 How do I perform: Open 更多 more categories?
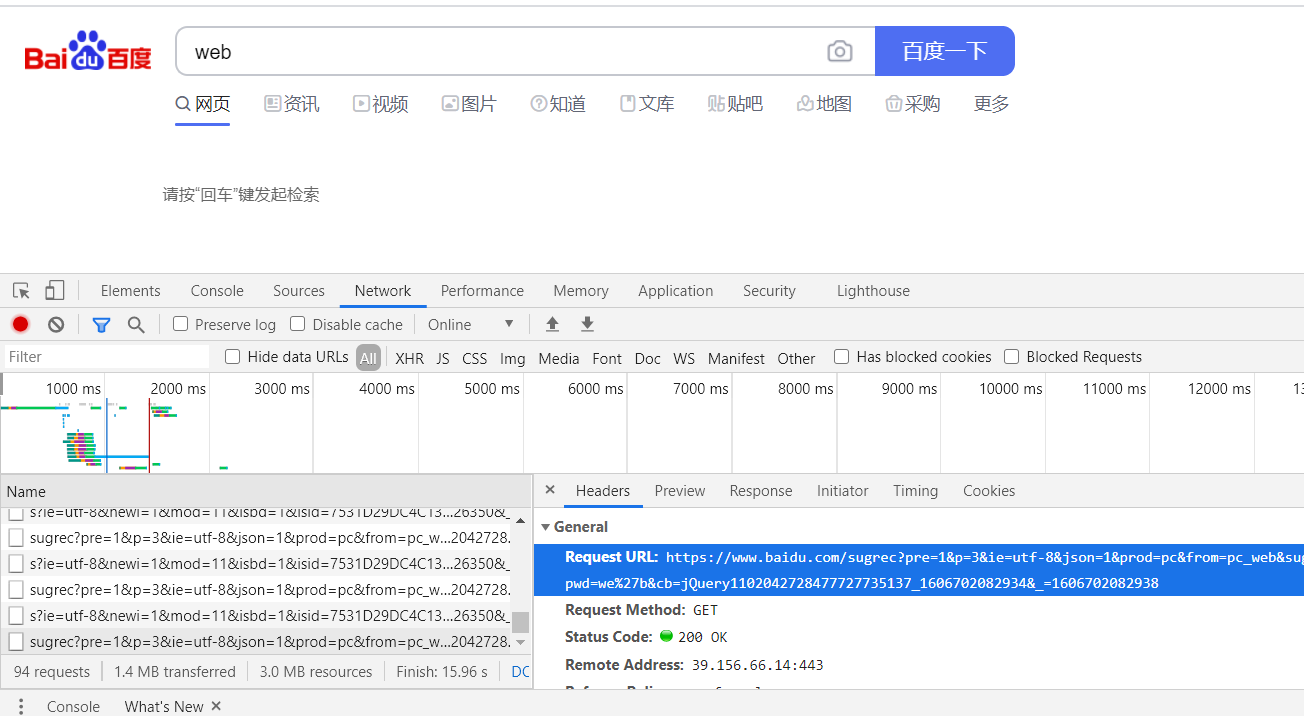pos(992,104)
